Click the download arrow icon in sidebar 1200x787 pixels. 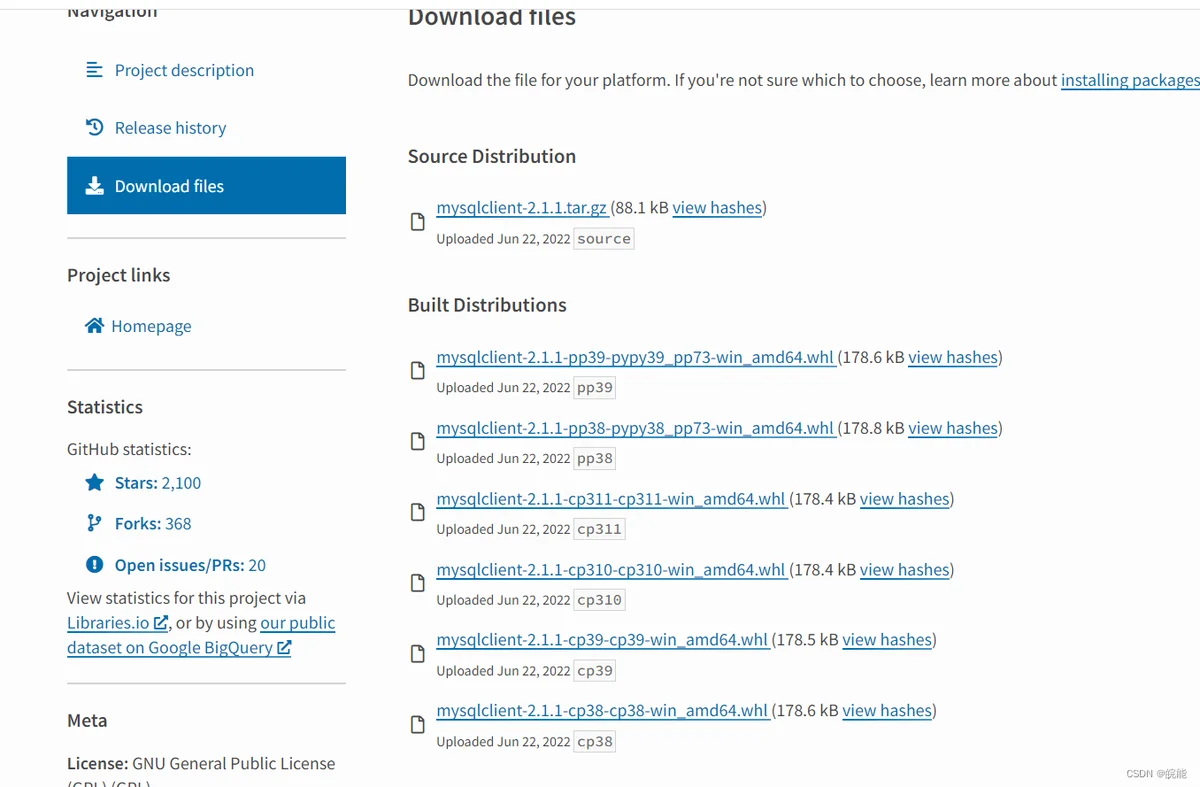click(x=95, y=185)
